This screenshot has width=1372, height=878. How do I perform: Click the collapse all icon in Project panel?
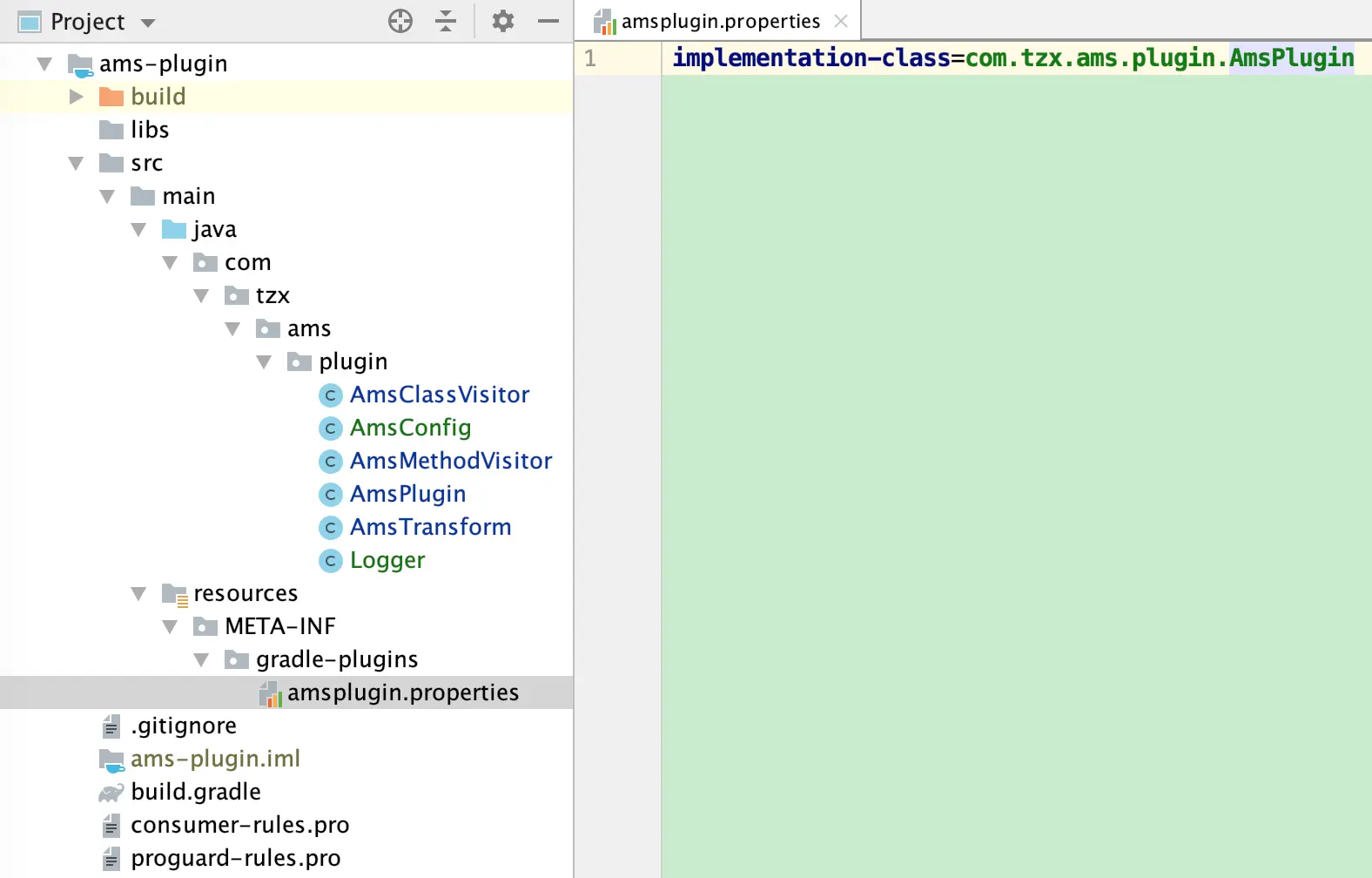[446, 21]
